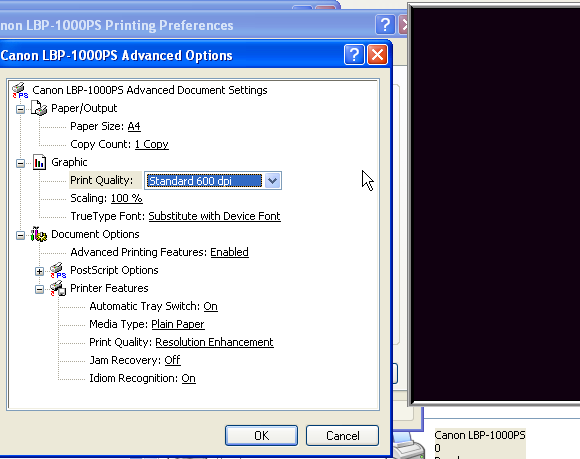Click the Media Type Plain Paper value
This screenshot has width=580, height=459.
point(178,324)
